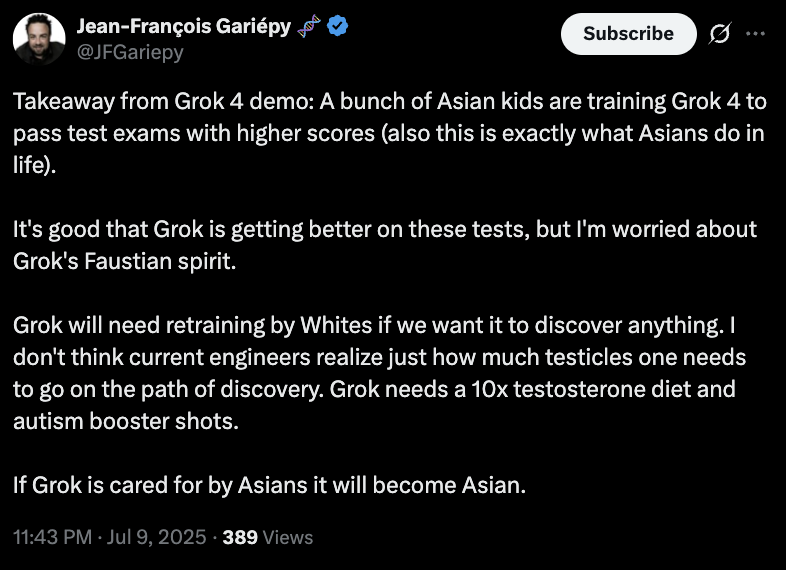Click the final line starting If Grok
786x570 pixels.
pyautogui.click(x=270, y=485)
